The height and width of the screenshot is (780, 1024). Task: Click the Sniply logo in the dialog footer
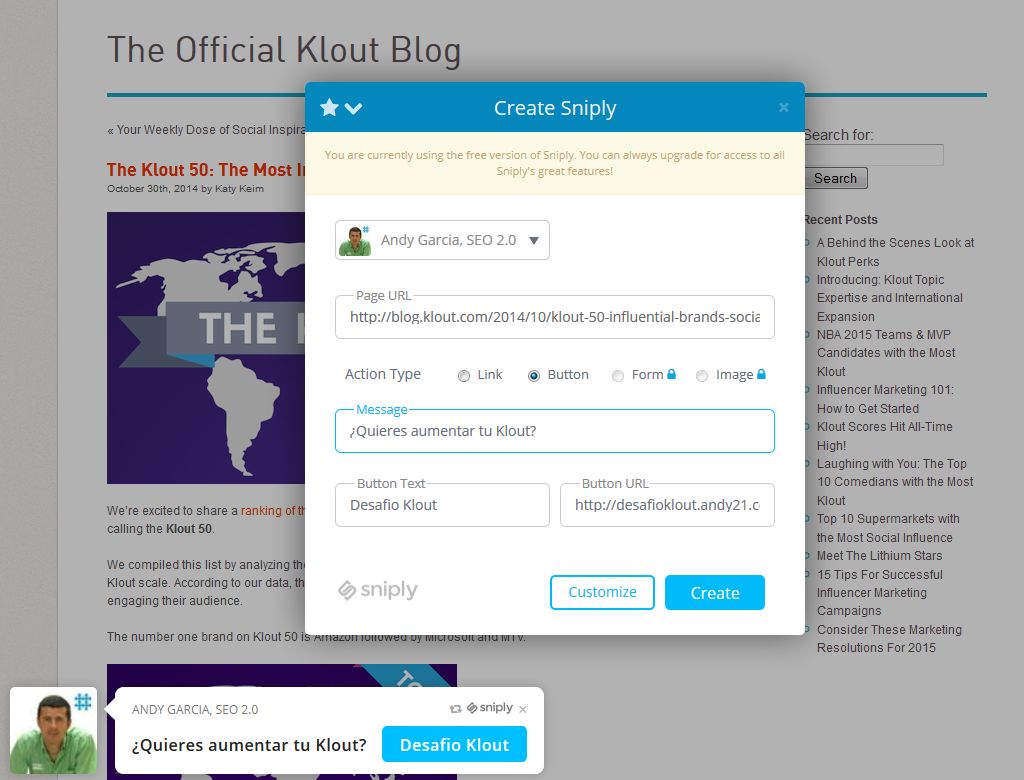377,590
